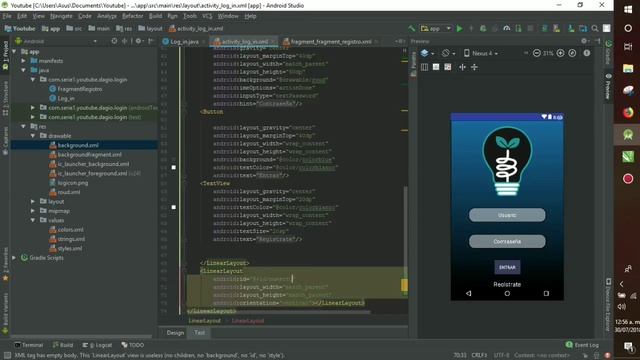Open the Logcat tool window
The height and width of the screenshot is (360, 640).
98,345
